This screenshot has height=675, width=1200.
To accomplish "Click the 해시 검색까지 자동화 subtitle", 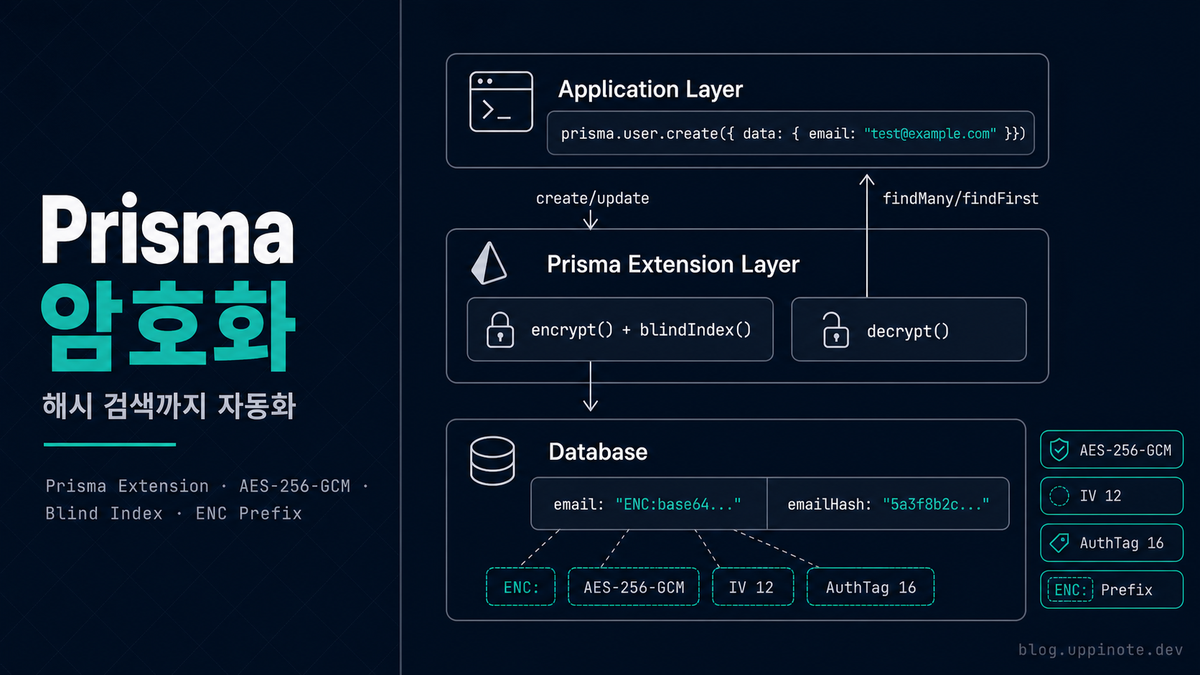I will tap(170, 408).
